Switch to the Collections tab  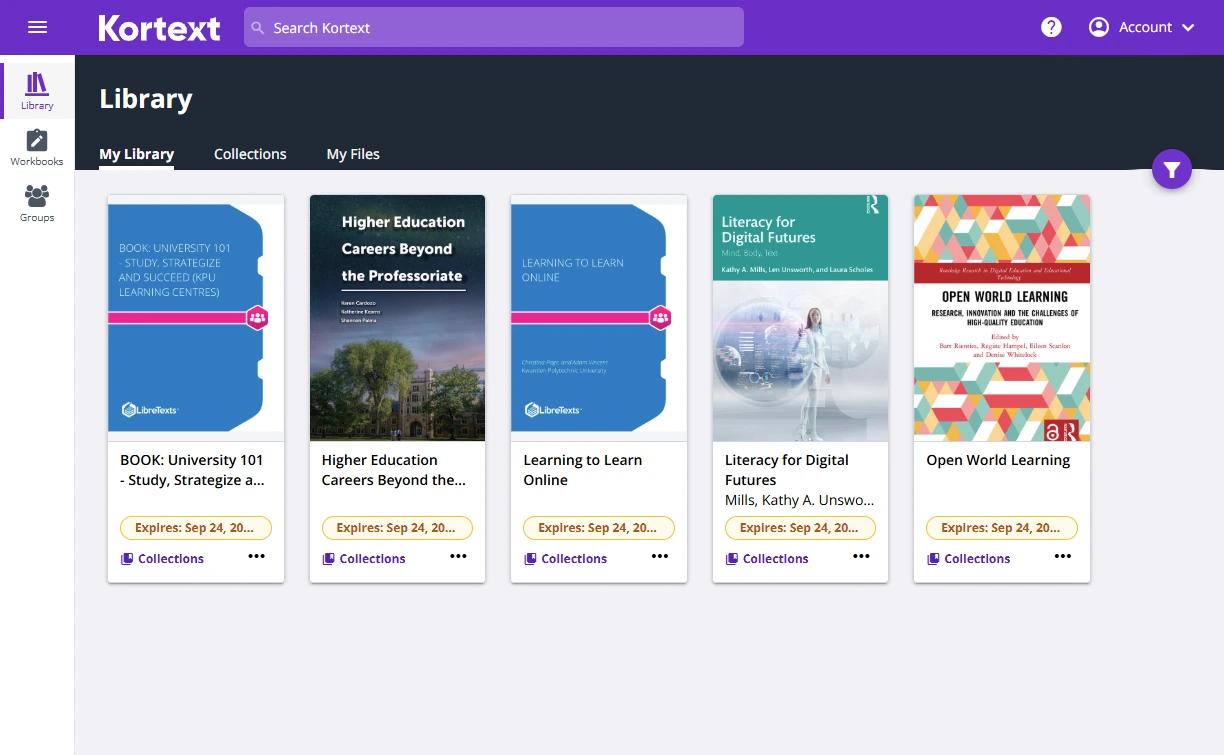(x=250, y=154)
